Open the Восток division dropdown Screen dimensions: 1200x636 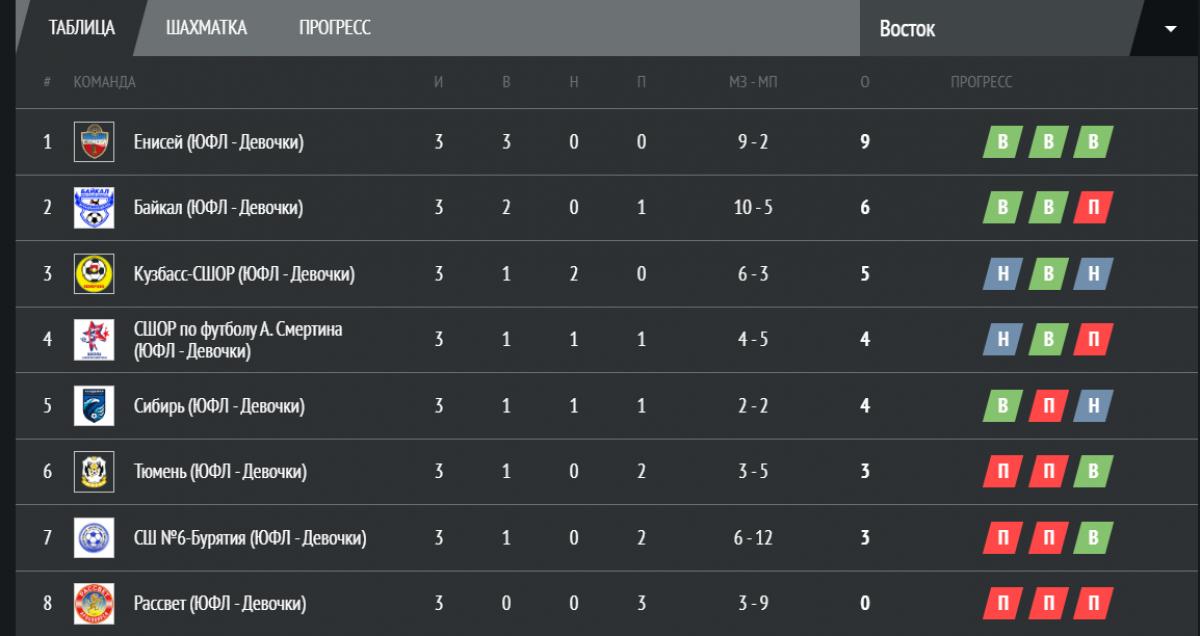tap(1029, 28)
